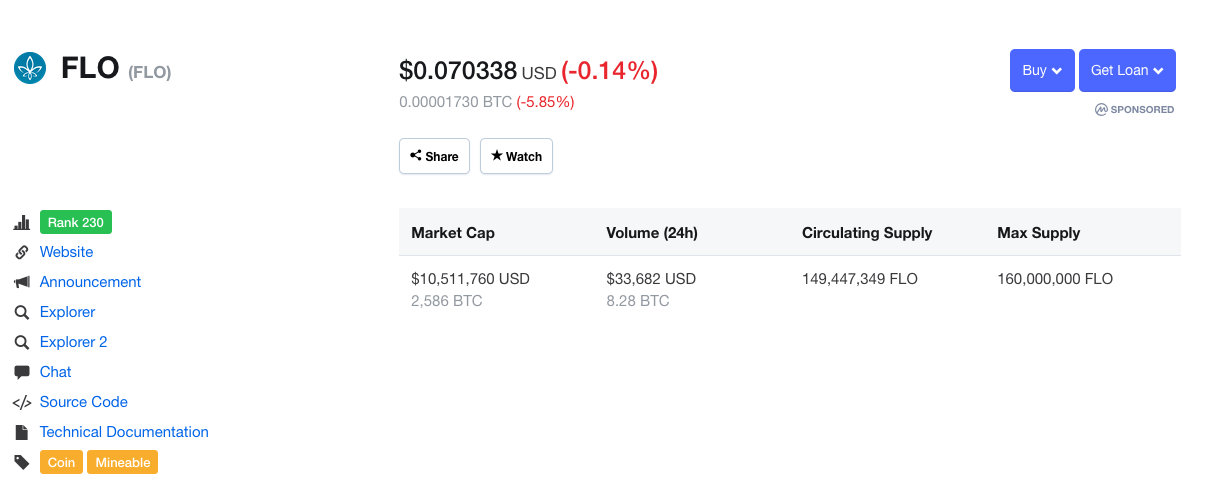Click the link icon beside Website
This screenshot has width=1211, height=499.
(x=21, y=253)
